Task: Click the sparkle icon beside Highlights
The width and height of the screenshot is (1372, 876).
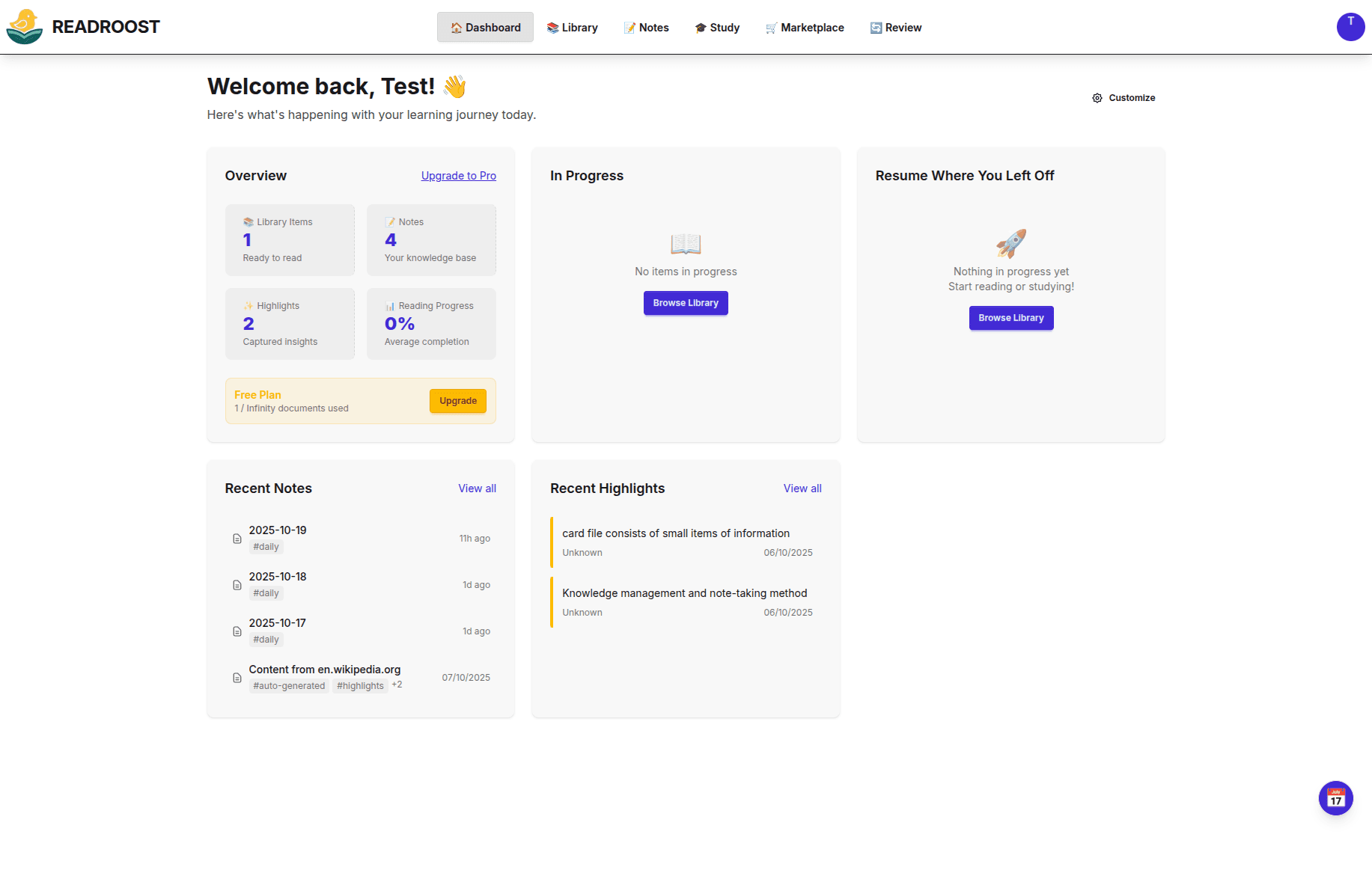Action: (x=248, y=305)
